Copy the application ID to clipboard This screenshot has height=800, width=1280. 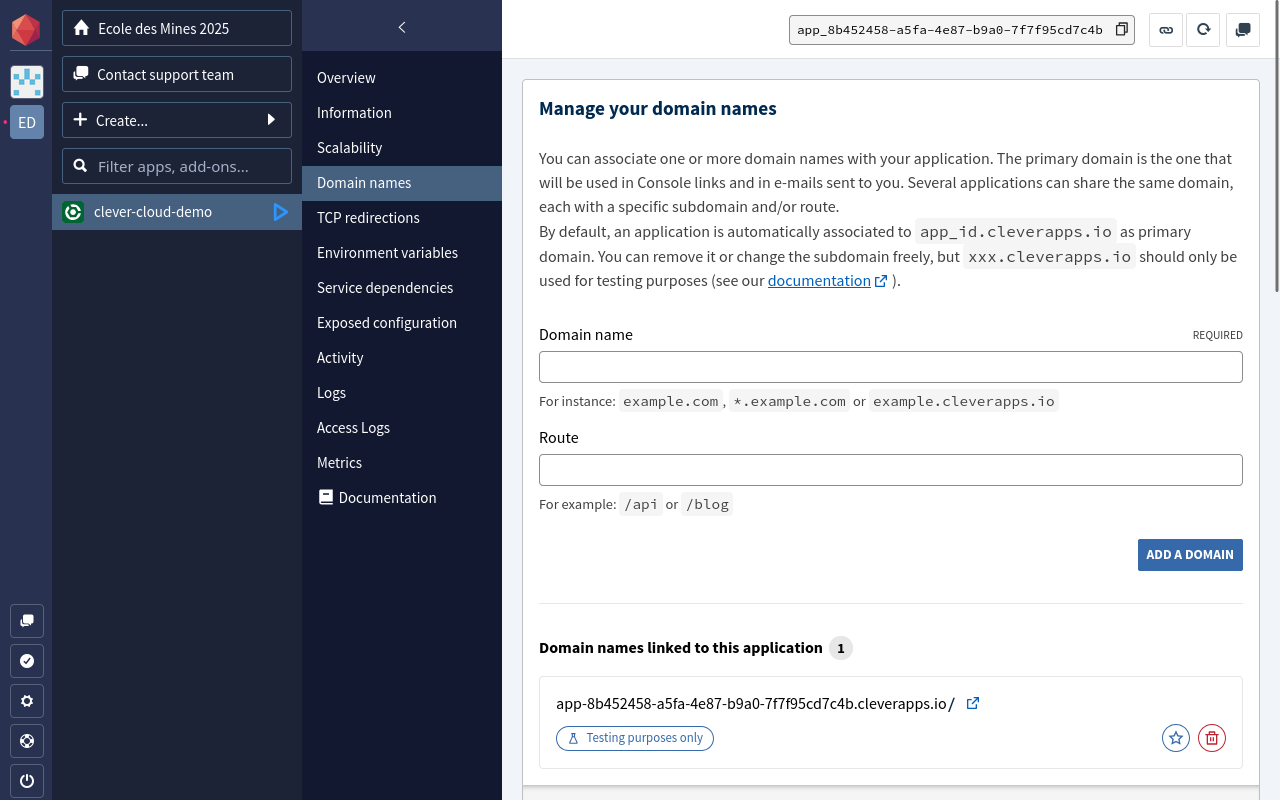(1121, 30)
